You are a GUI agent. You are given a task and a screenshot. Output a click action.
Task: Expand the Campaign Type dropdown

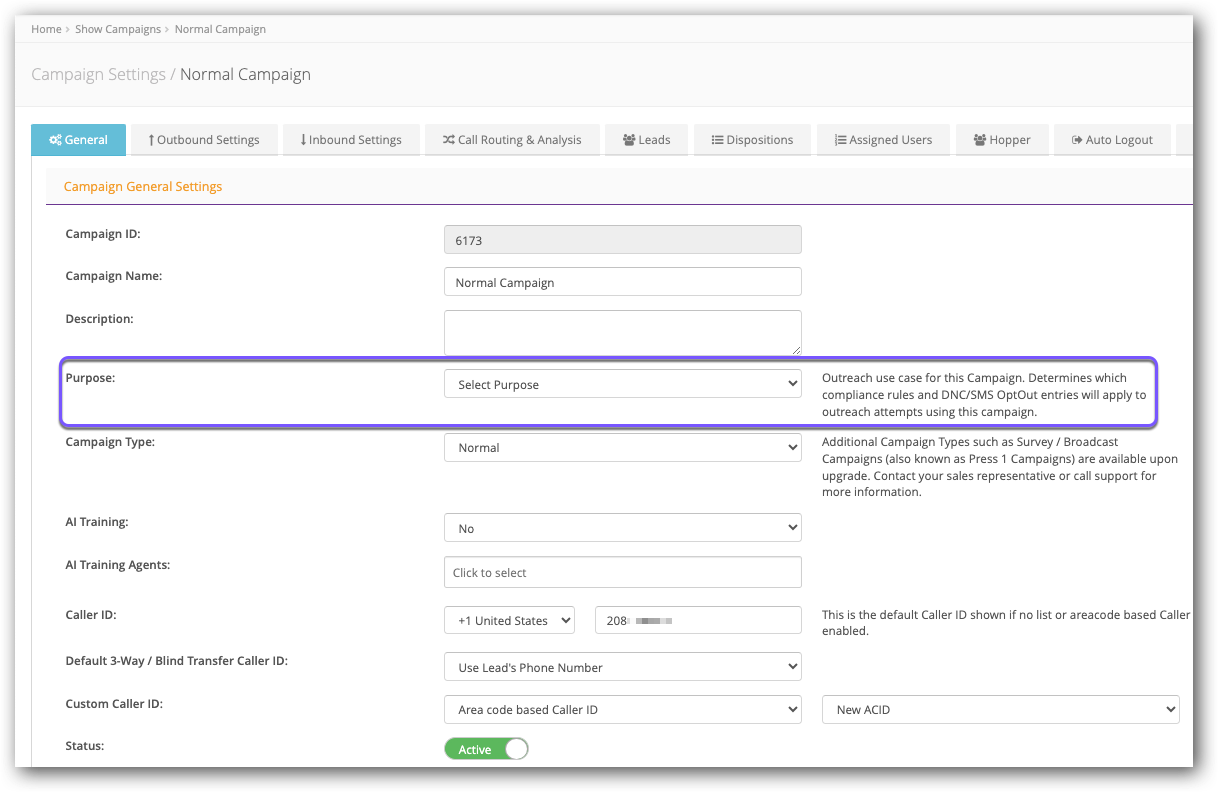[x=622, y=447]
